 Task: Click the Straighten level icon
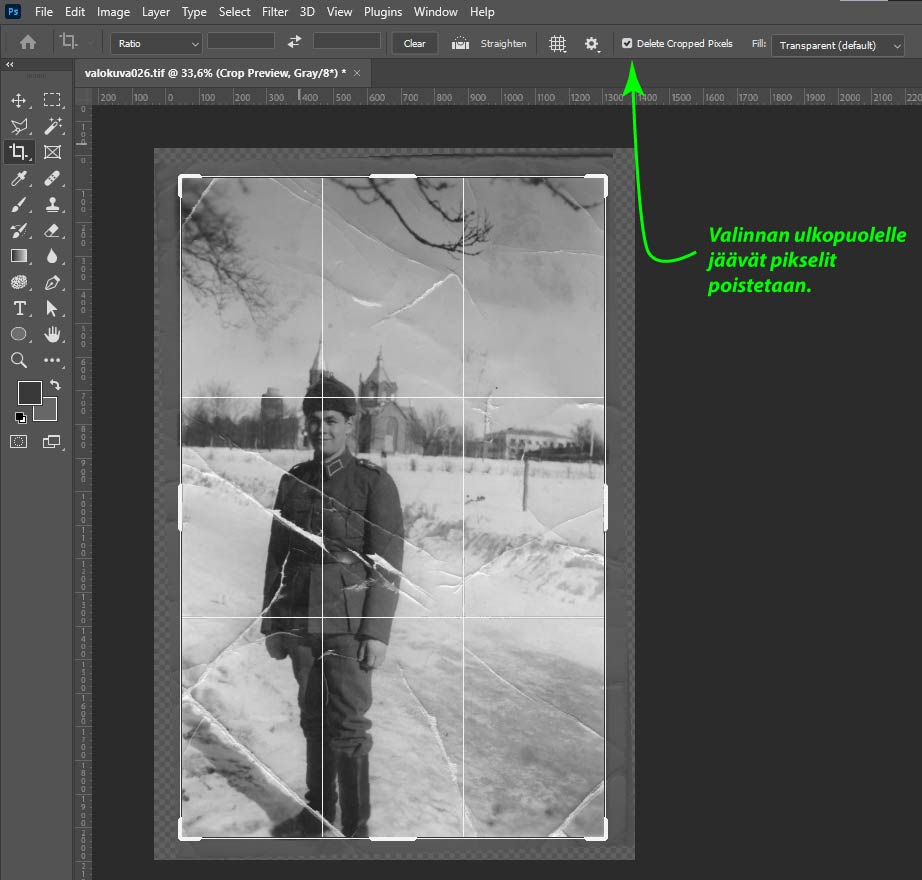(460, 43)
